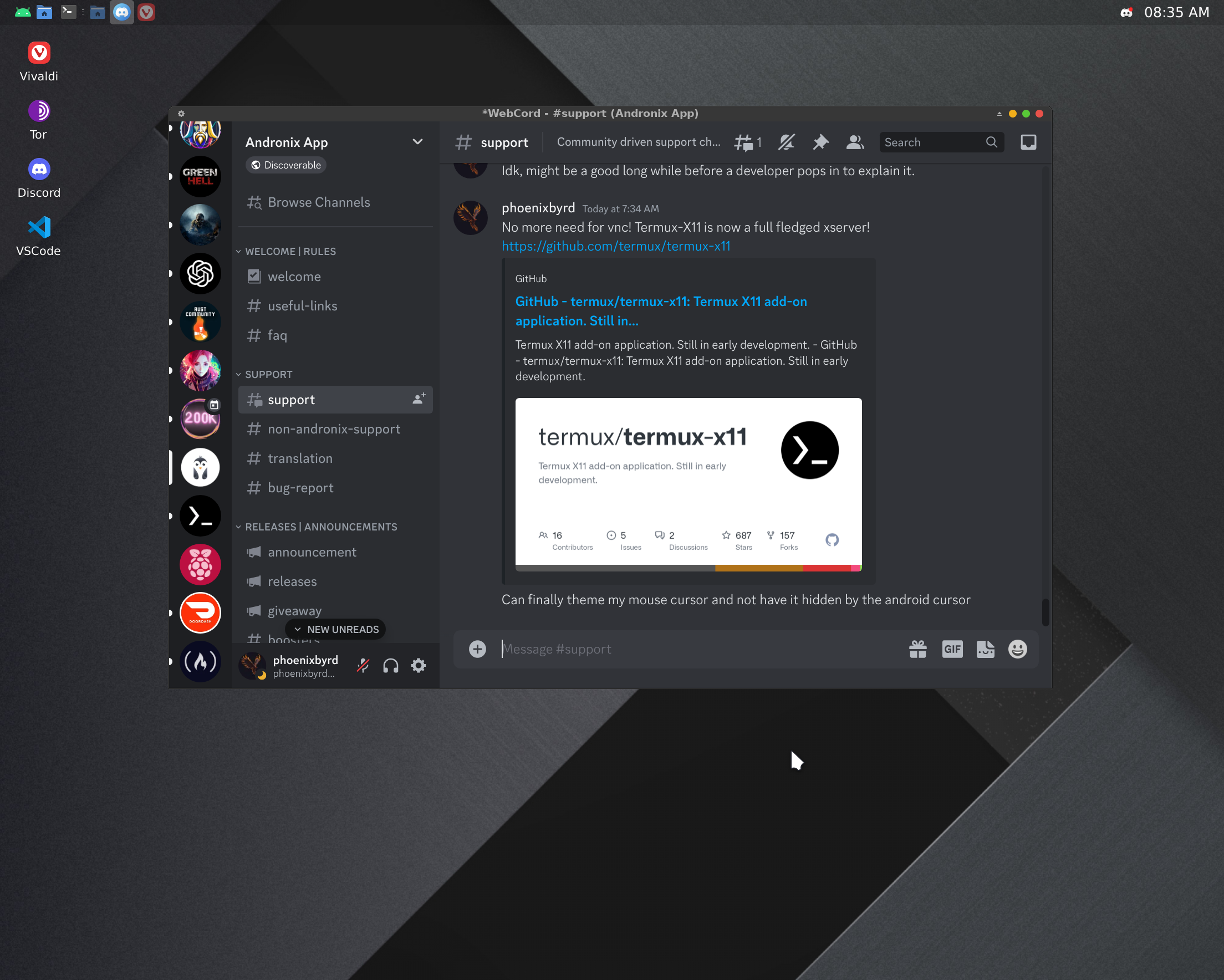Open the faq channel
This screenshot has height=980, width=1224.
pos(335,335)
